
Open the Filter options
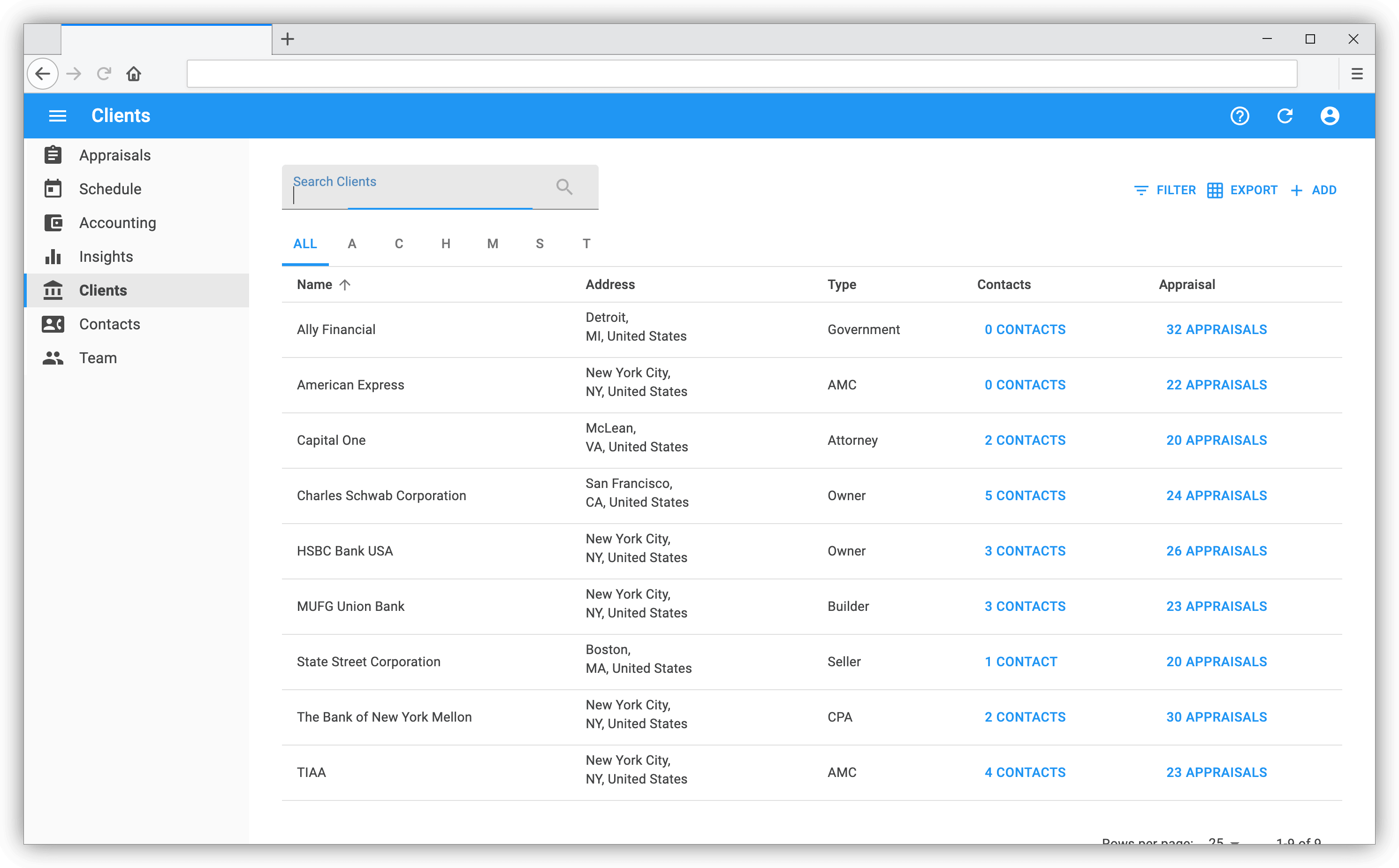[1165, 190]
